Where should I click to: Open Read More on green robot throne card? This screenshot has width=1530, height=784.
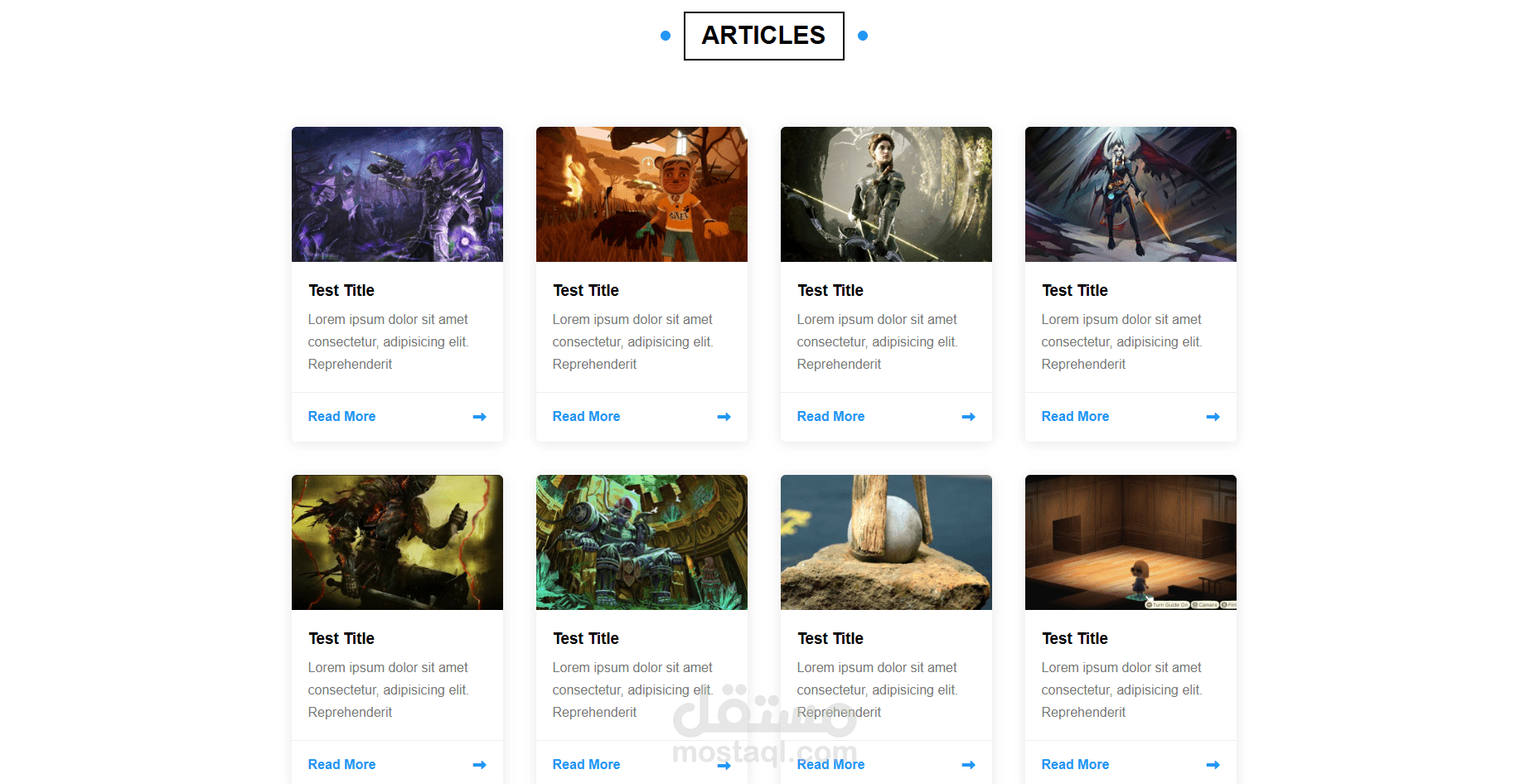586,764
